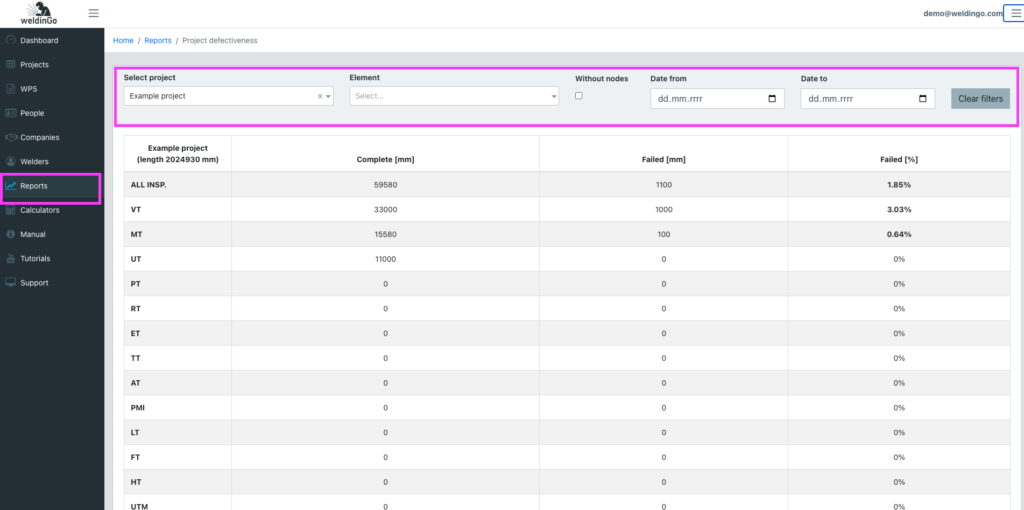Clear the Example project selection
The image size is (1024, 510).
click(319, 97)
